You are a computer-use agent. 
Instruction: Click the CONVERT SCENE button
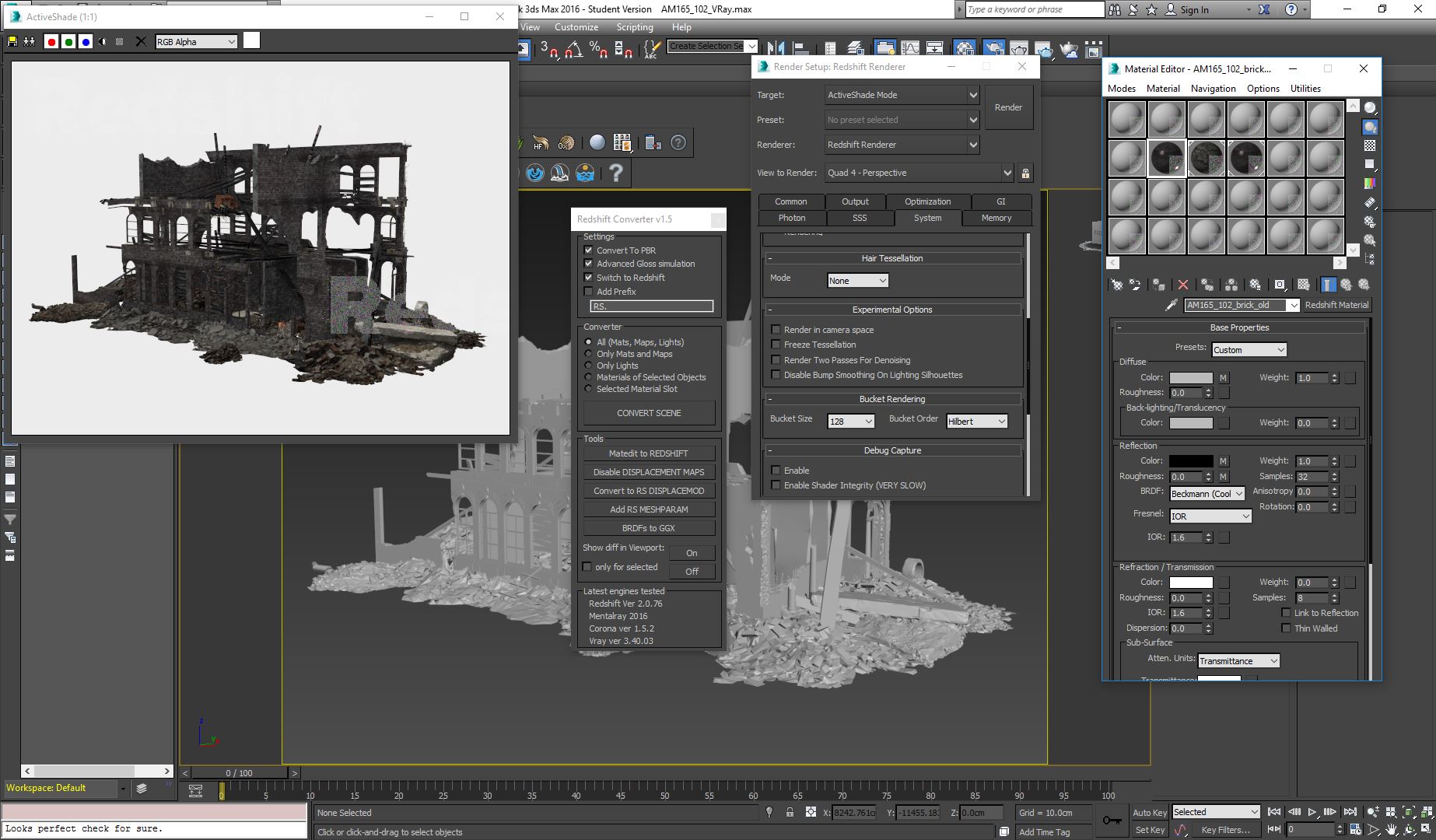[x=649, y=413]
